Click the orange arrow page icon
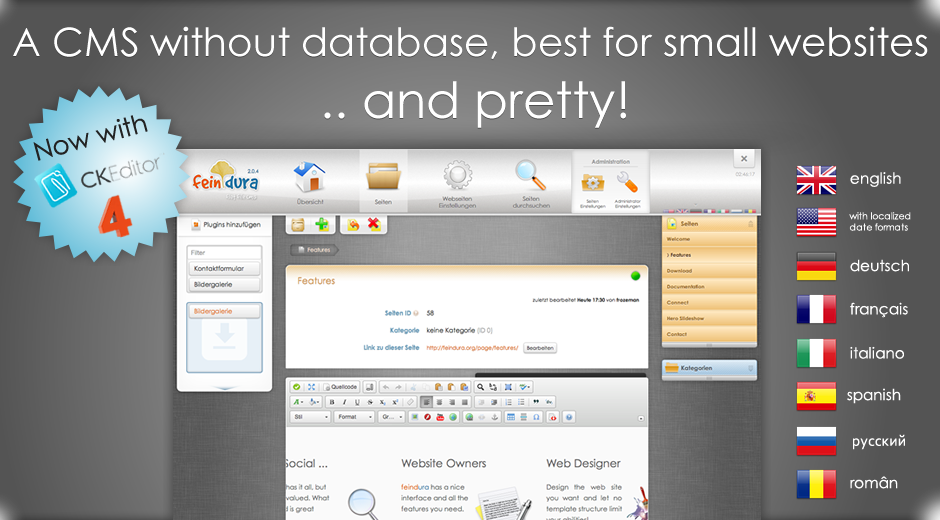This screenshot has height=520, width=940. click(x=353, y=225)
